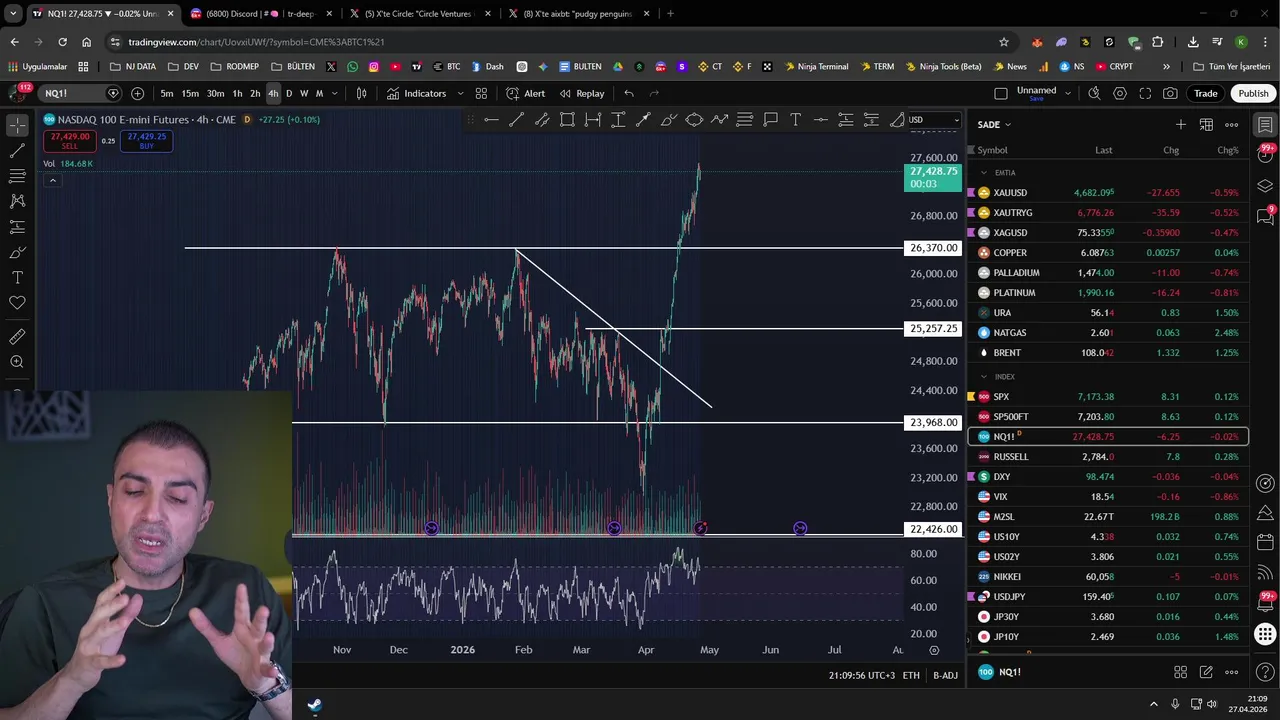The image size is (1280, 720).
Task: Select the crosshair cursor tool
Action: (x=17, y=125)
